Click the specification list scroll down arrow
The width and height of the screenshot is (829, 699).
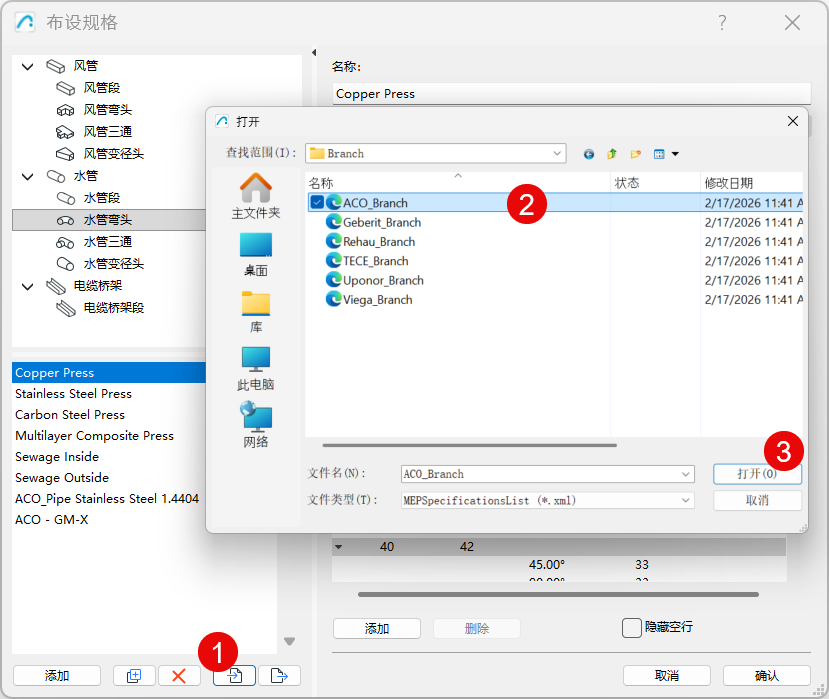click(x=289, y=642)
